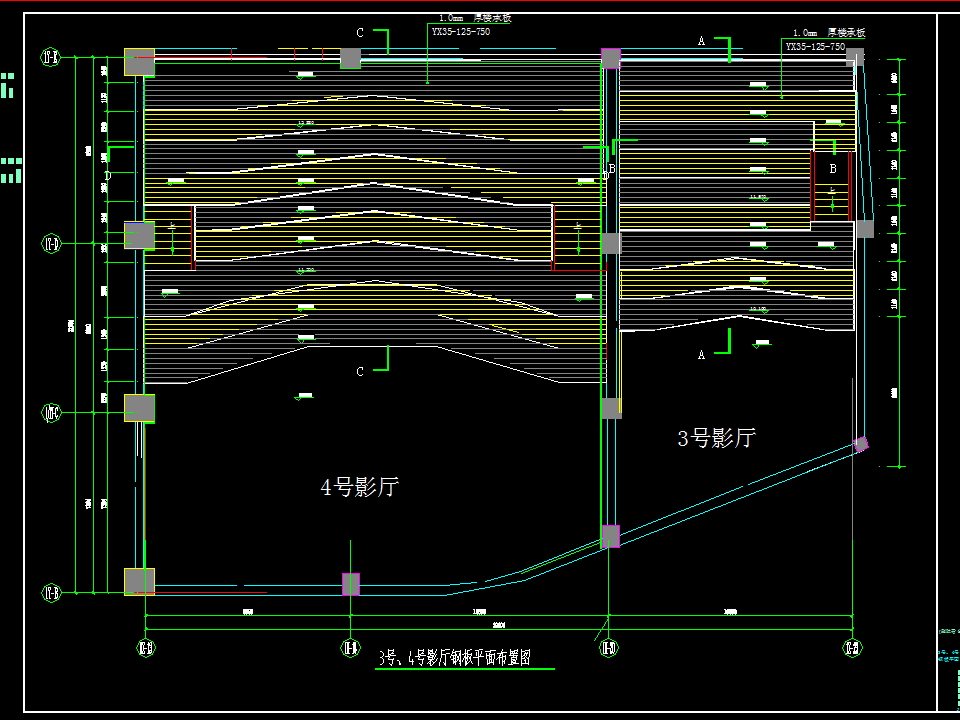Viewport: 960px width, 720px height.
Task: Select the 4号影厅 room label
Action: (x=360, y=487)
